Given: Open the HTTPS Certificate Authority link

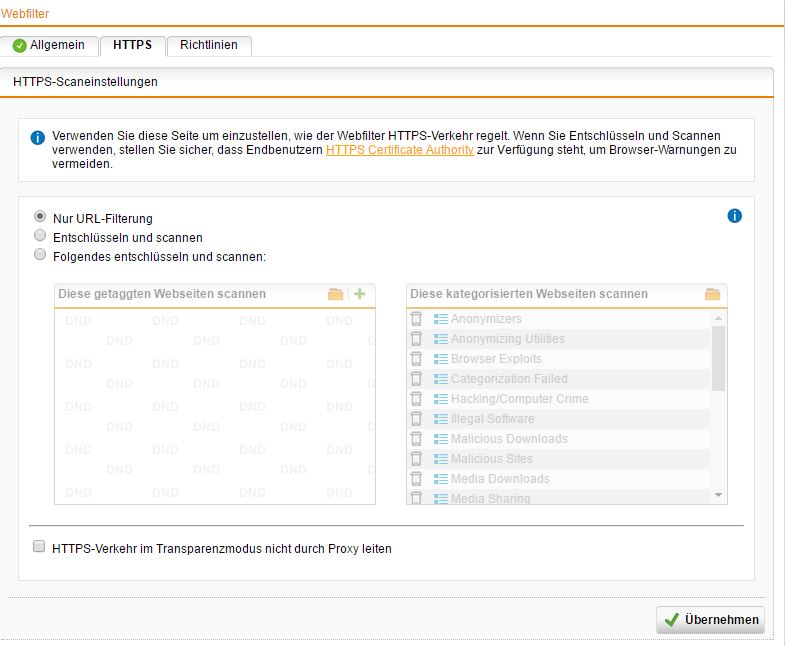Looking at the screenshot, I should coord(399,150).
